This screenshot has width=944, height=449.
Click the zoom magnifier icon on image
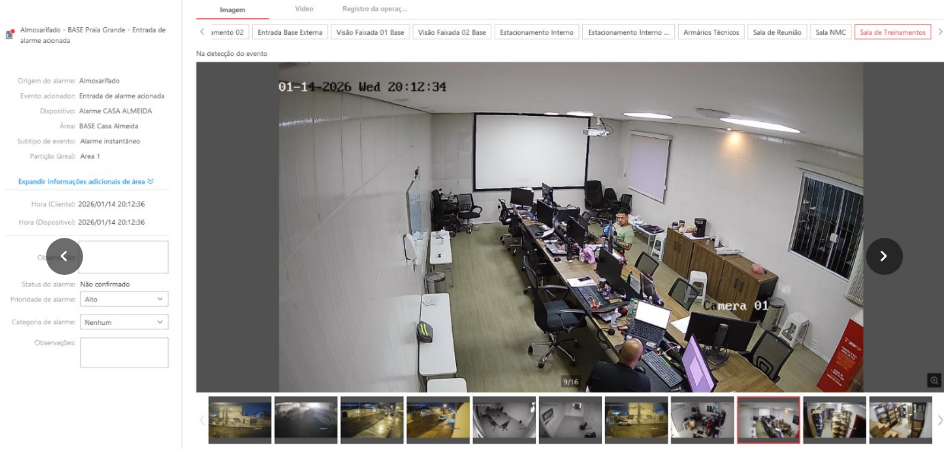pyautogui.click(x=934, y=380)
